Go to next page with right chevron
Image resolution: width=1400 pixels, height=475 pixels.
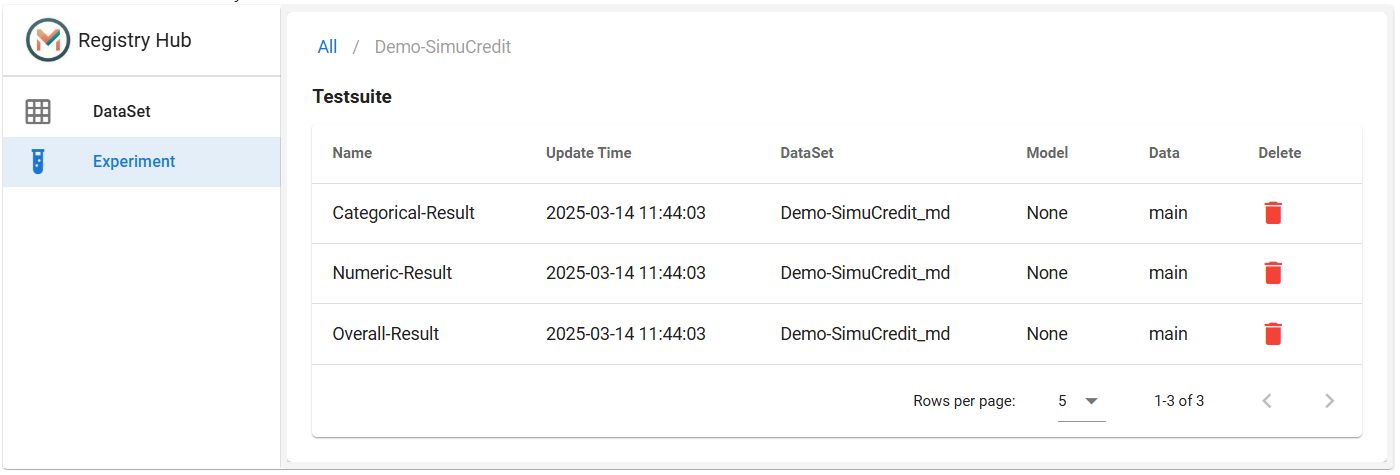[x=1329, y=401]
